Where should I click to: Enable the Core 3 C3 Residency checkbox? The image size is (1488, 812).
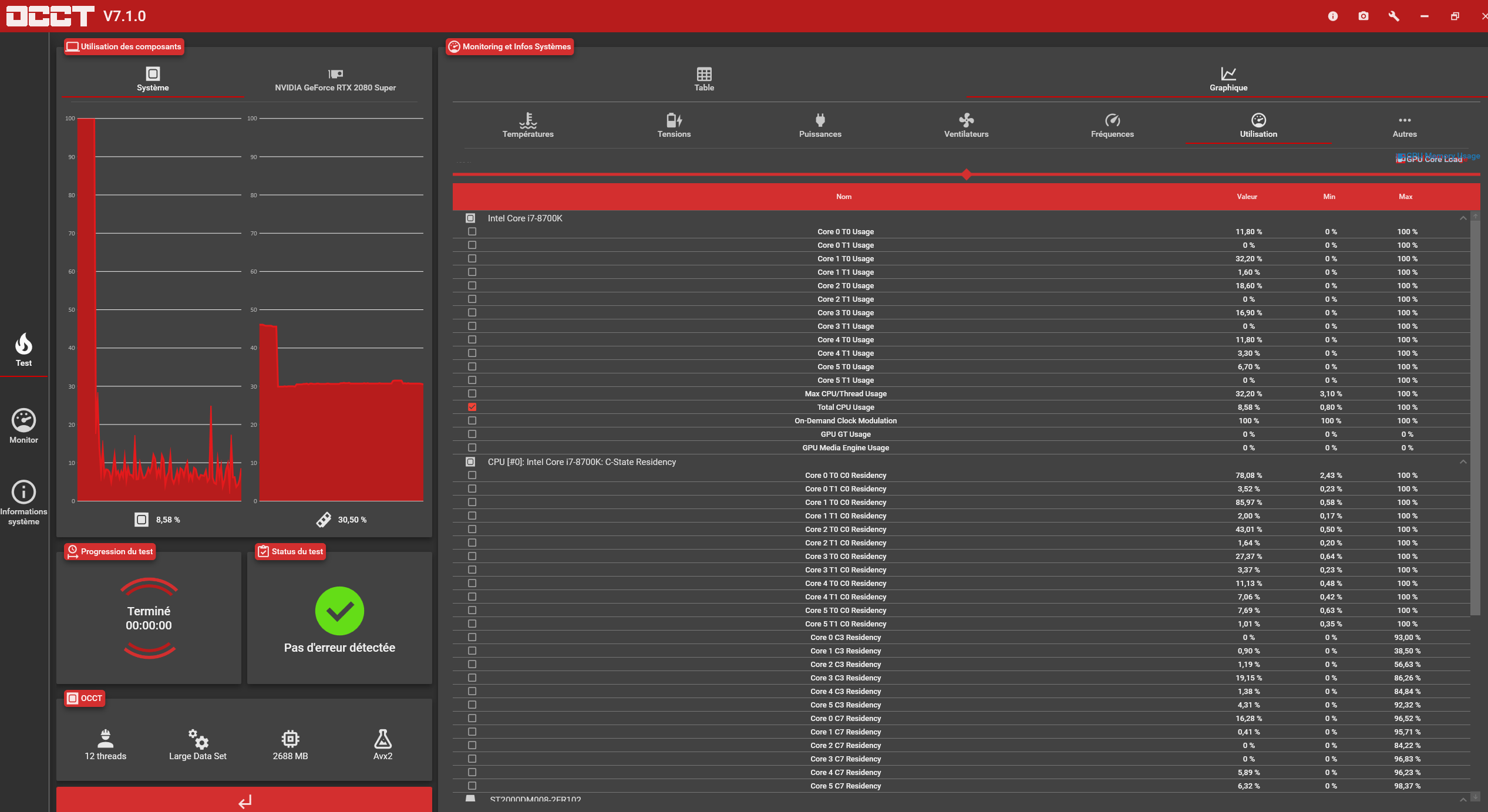(x=472, y=678)
